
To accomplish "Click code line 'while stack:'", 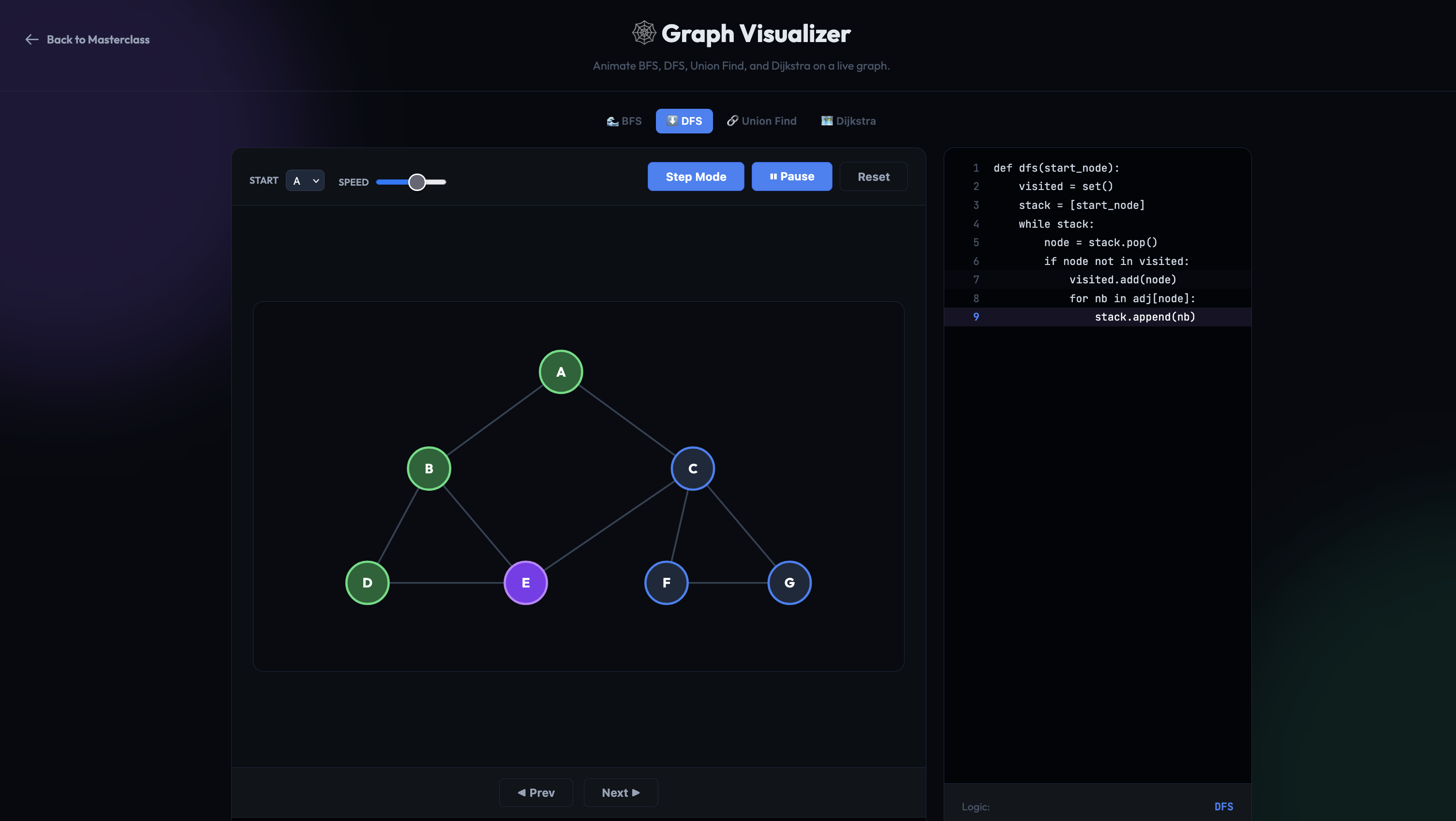I will tap(1098, 224).
